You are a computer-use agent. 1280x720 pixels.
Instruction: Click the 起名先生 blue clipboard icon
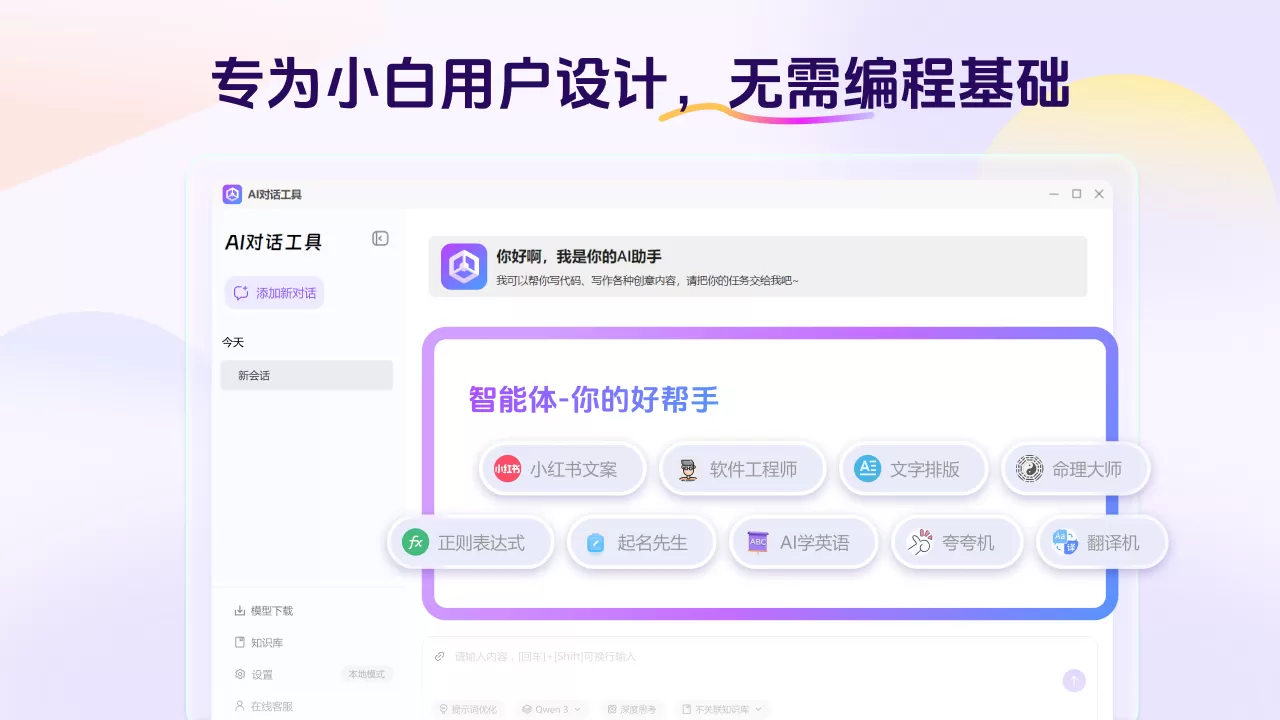pyautogui.click(x=595, y=543)
